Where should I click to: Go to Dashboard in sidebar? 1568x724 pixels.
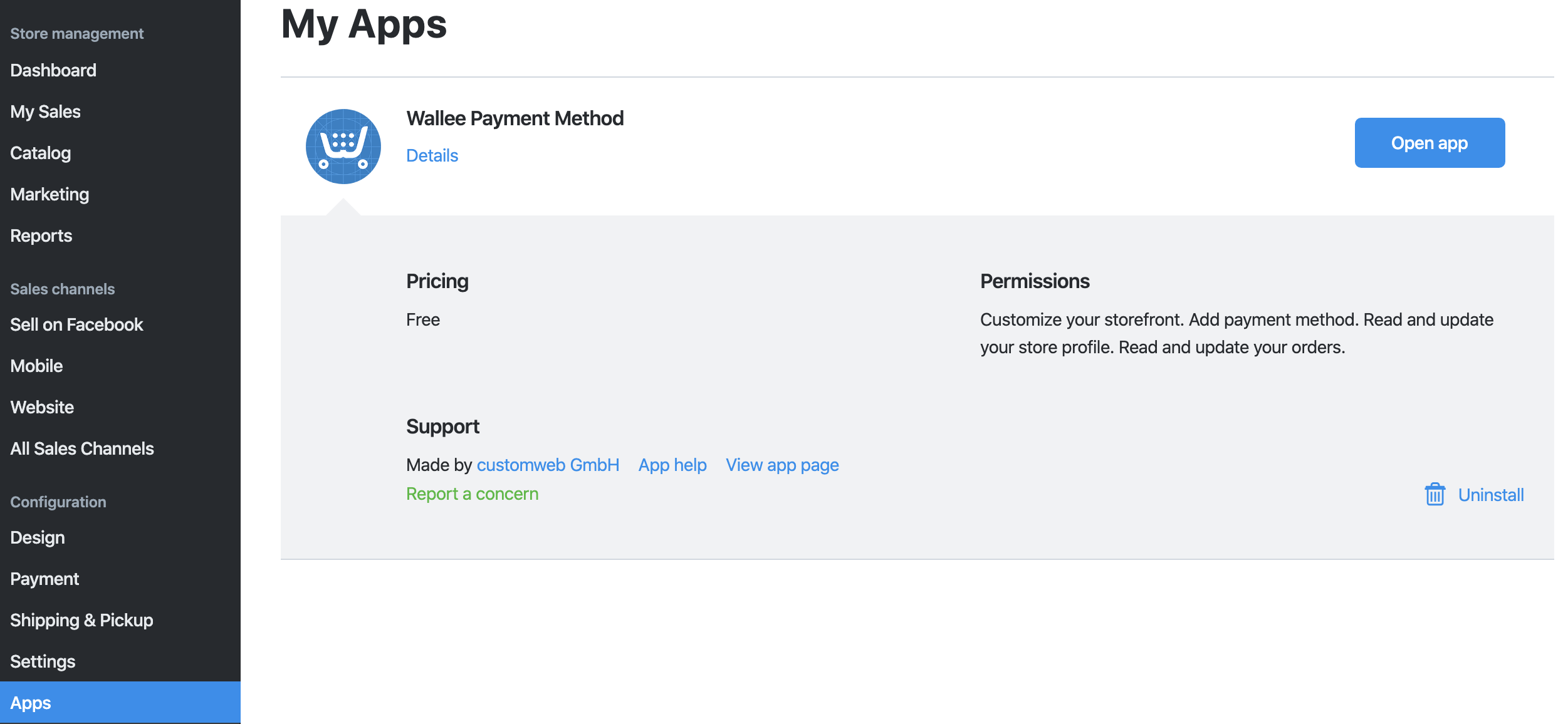point(53,70)
